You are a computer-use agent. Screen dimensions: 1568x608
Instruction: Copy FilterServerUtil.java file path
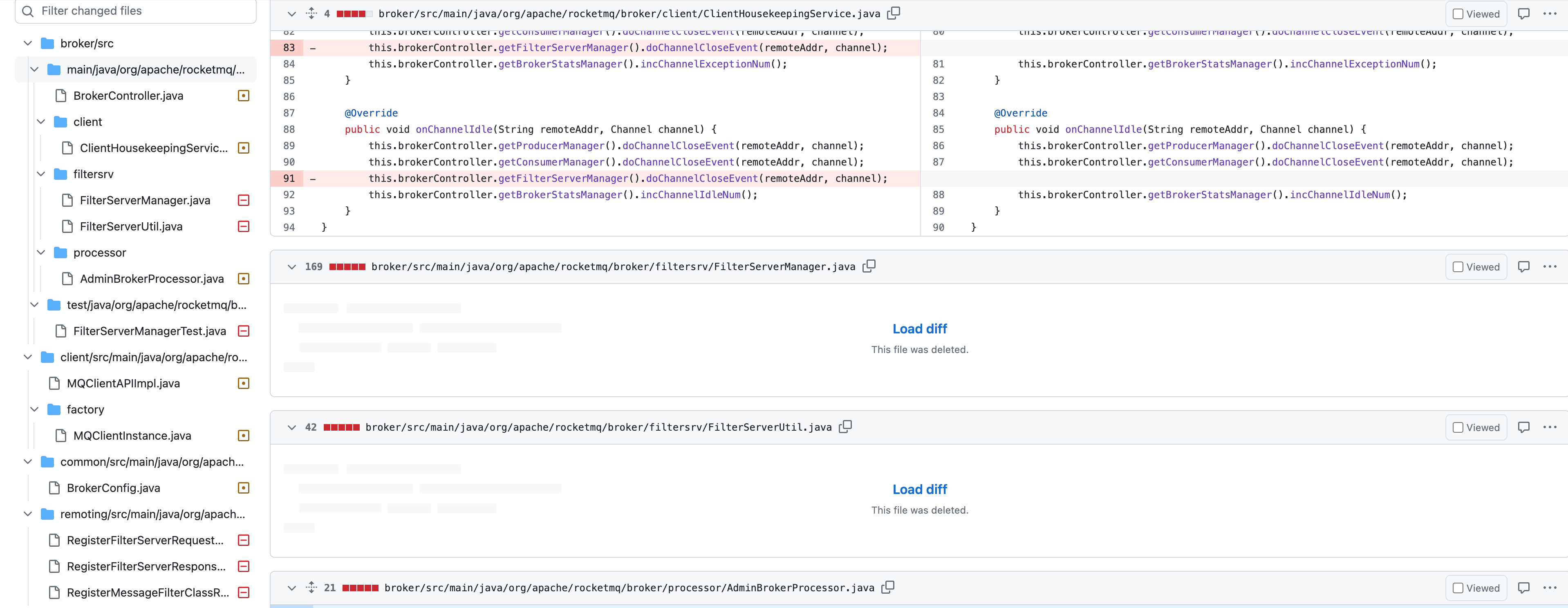tap(845, 427)
